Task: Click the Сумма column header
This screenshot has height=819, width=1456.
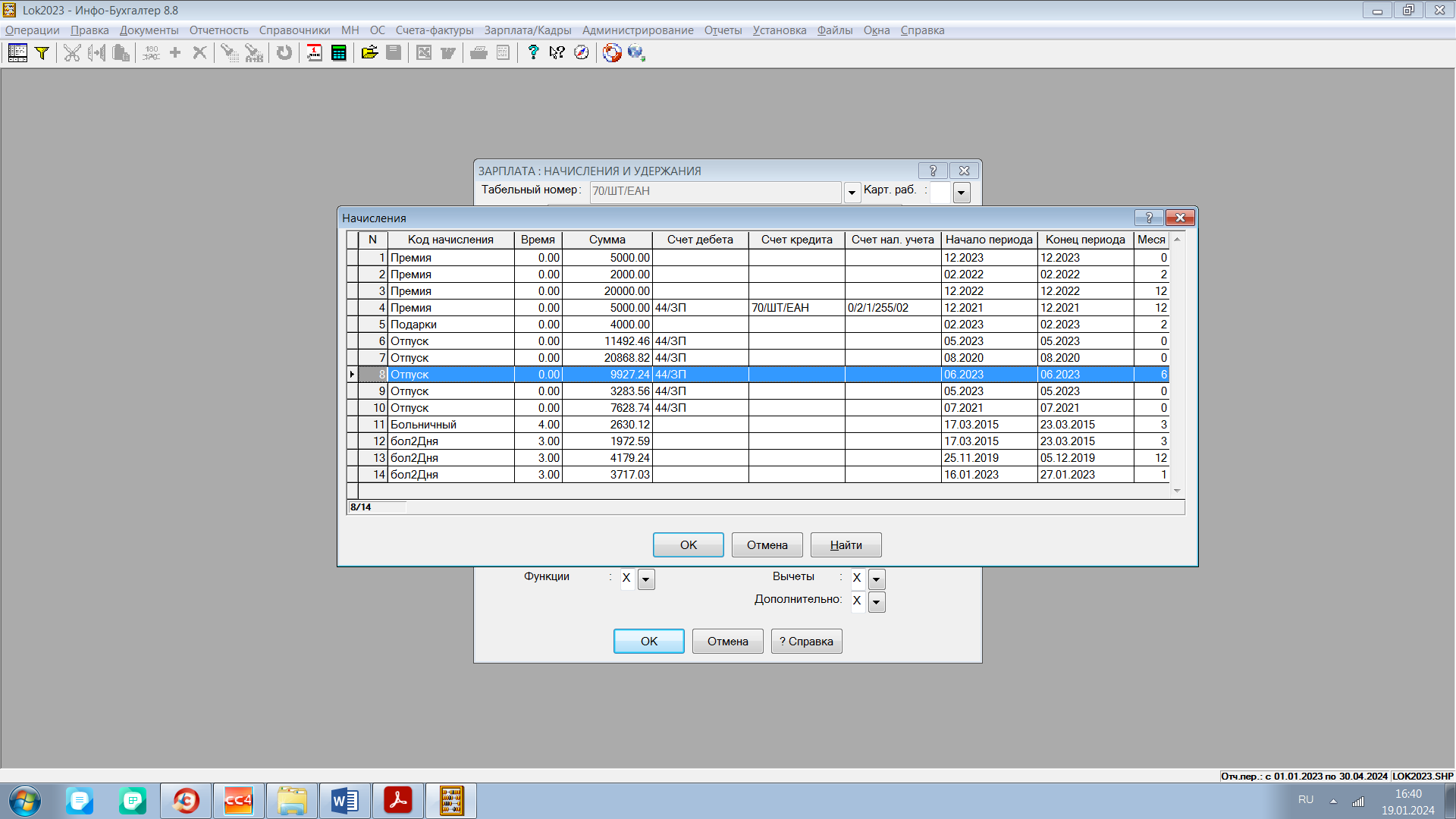Action: [x=607, y=240]
